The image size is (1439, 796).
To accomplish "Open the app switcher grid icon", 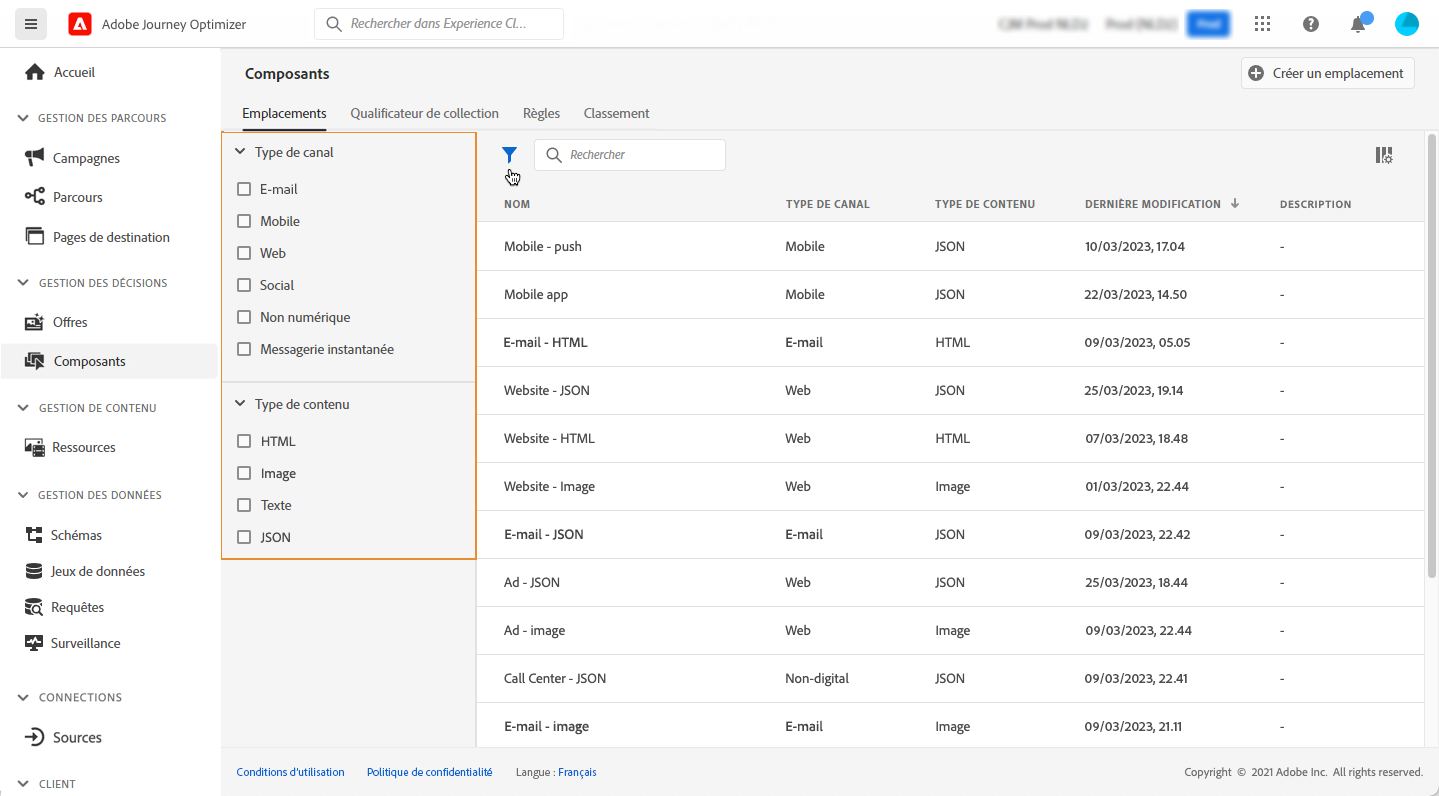I will pos(1263,24).
